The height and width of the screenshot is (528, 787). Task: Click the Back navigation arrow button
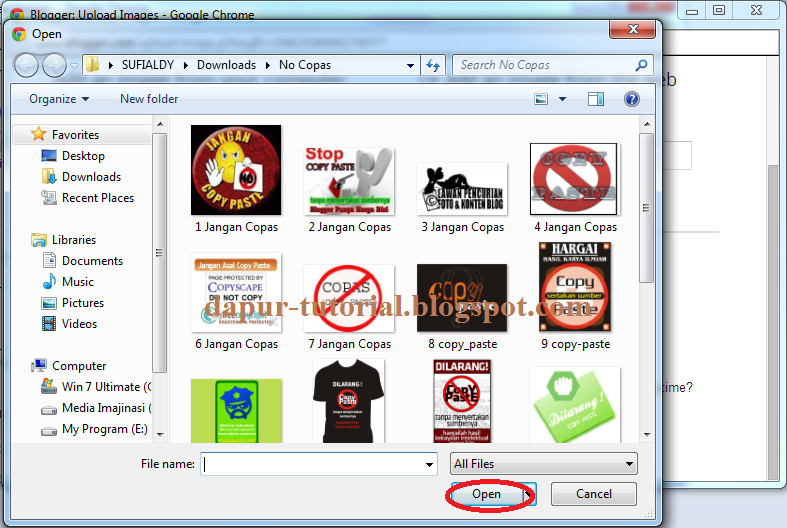(26, 65)
